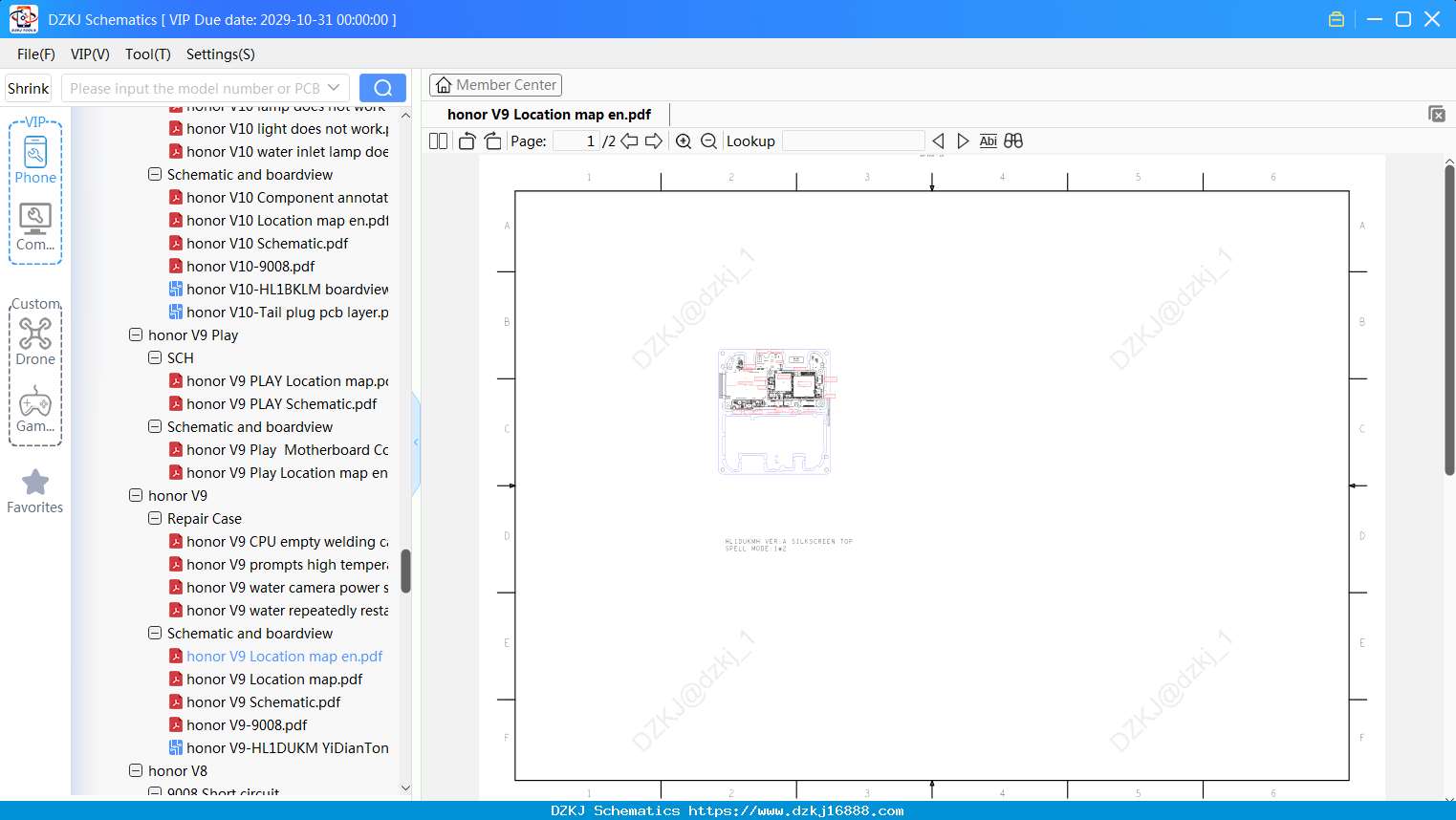1456x820 pixels.
Task: Go to the next PDF page
Action: click(654, 141)
